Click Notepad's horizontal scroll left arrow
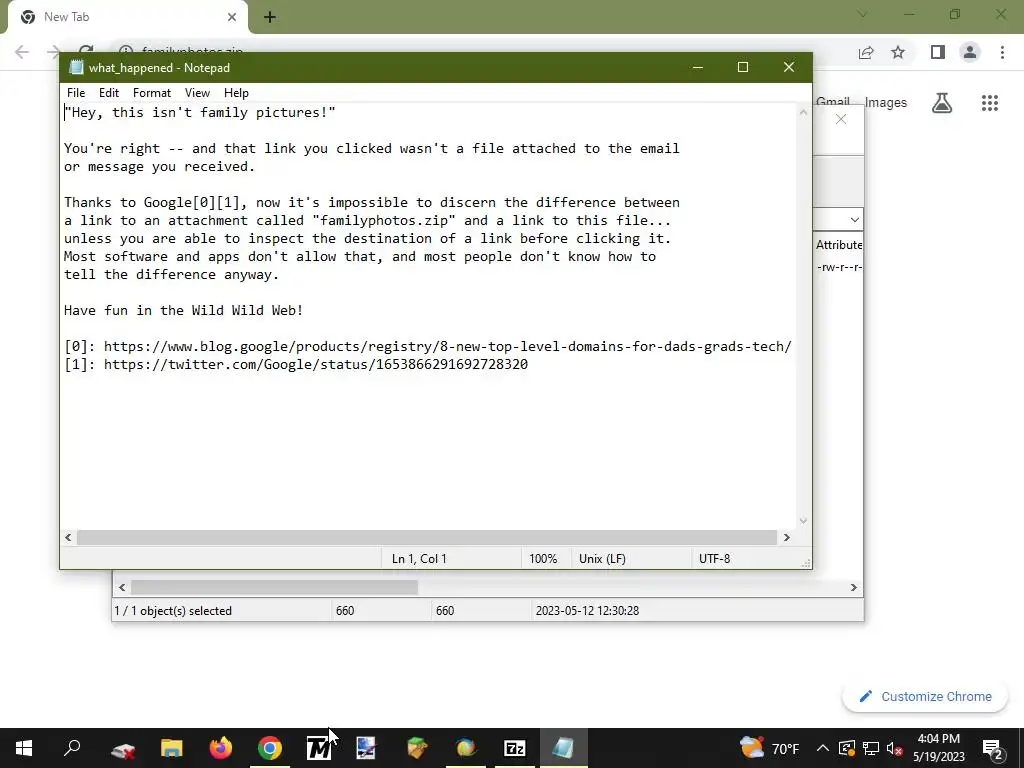The image size is (1024, 768). point(68,537)
